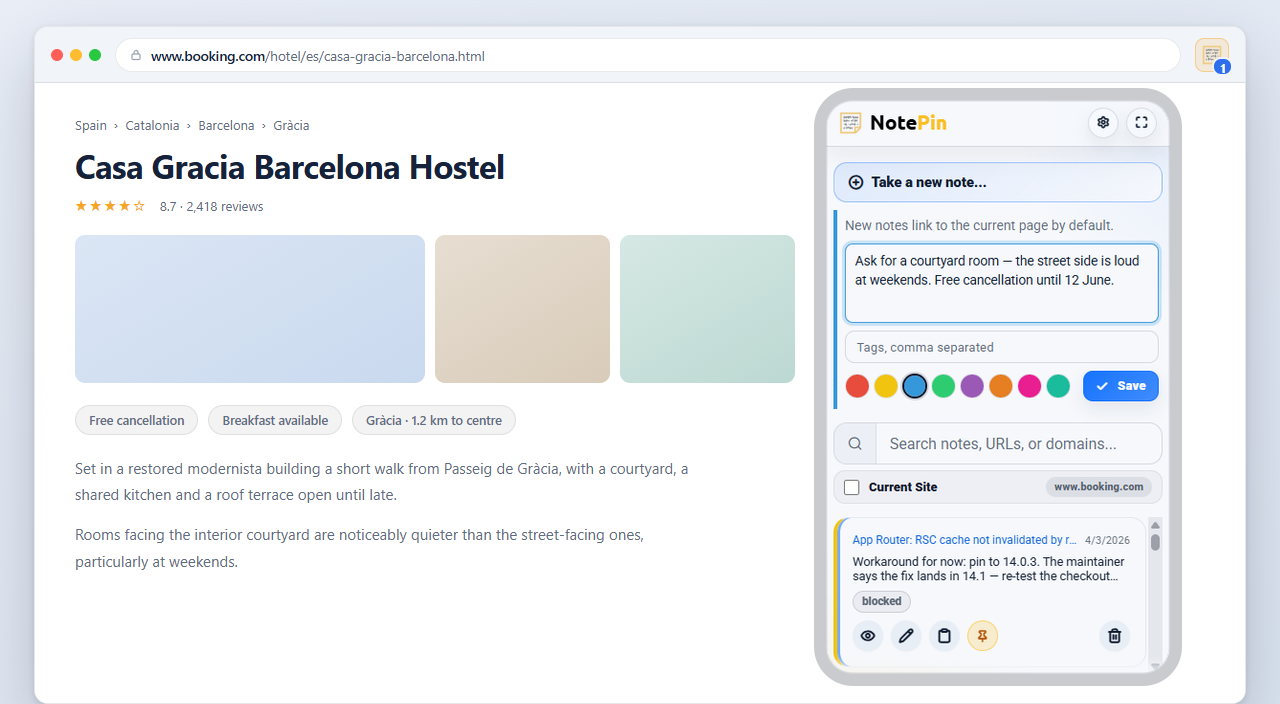Screen dimensions: 1280x704
Task: Open NotePin settings gear
Action: (1103, 122)
